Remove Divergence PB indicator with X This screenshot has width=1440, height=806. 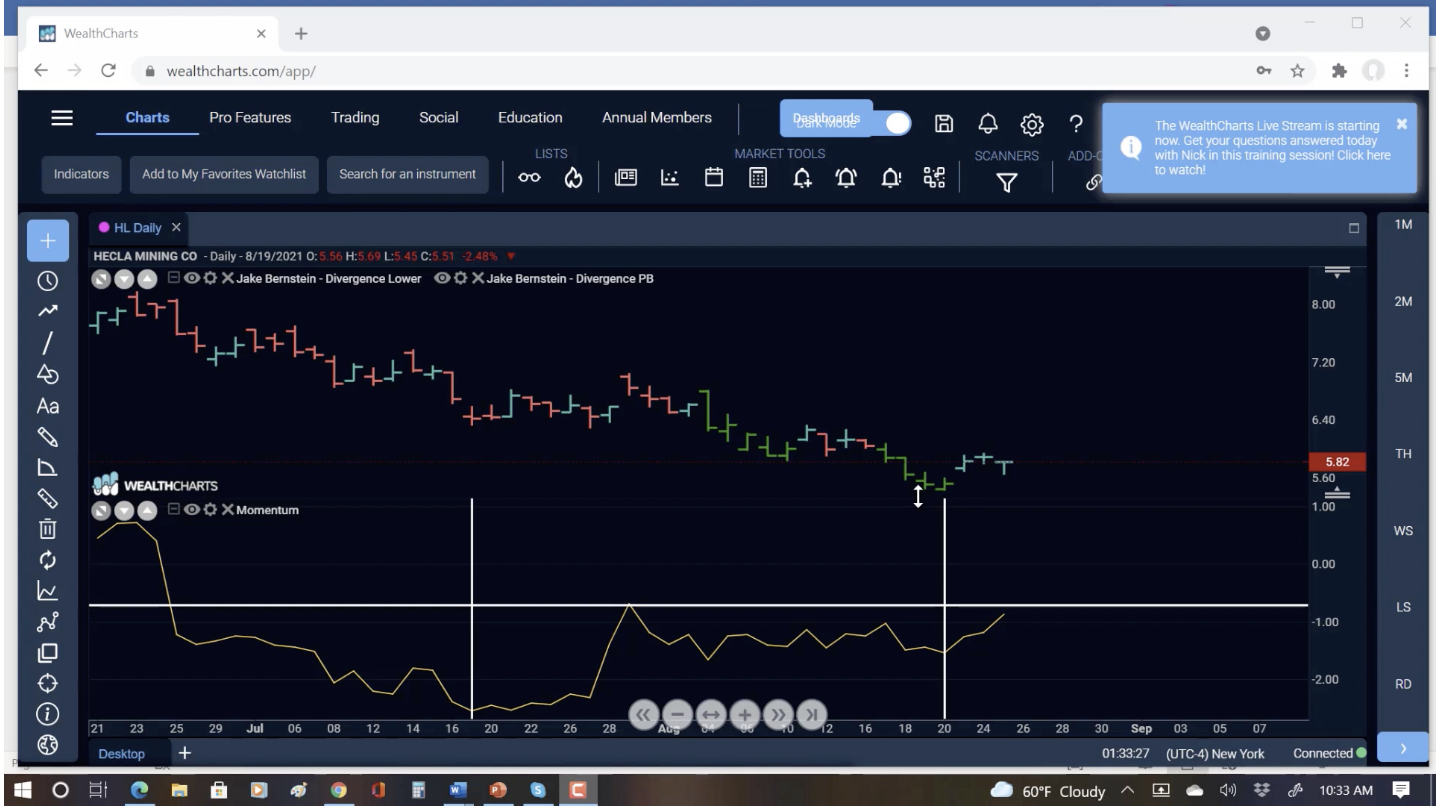478,279
